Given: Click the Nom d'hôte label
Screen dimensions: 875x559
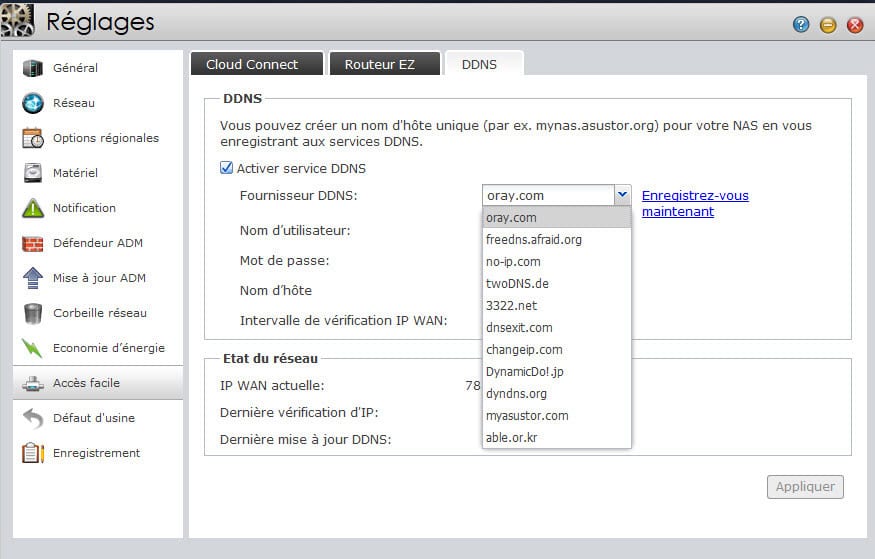Looking at the screenshot, I should 276,291.
